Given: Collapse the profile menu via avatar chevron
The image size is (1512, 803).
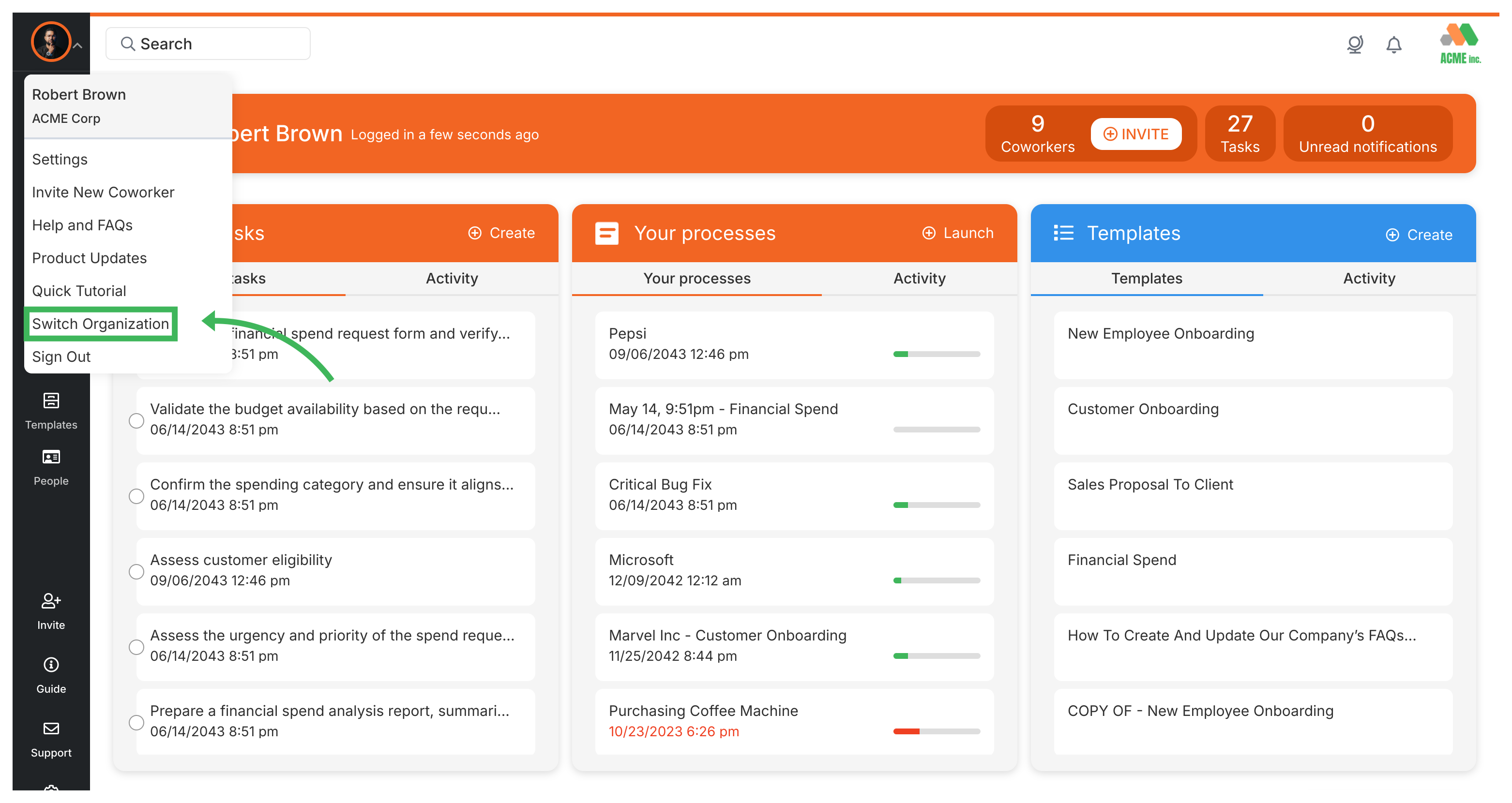Looking at the screenshot, I should [x=78, y=44].
